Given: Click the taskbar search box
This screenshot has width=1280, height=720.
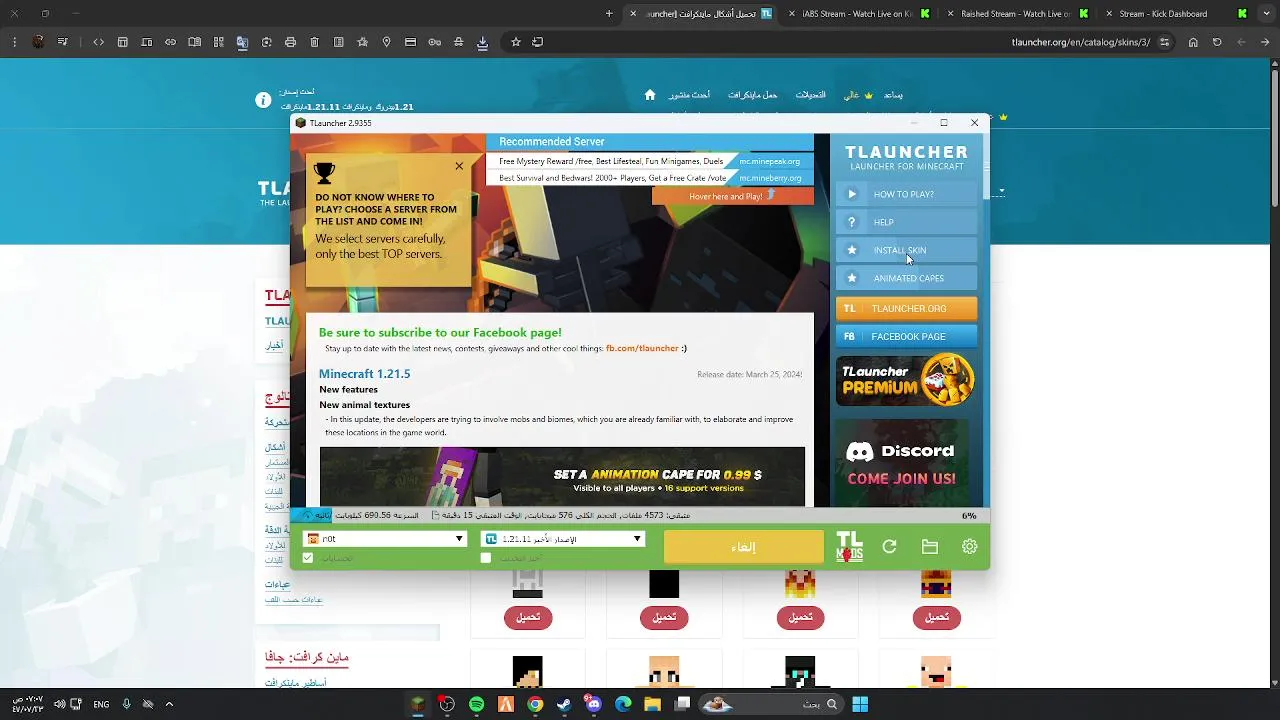Looking at the screenshot, I should pos(770,704).
